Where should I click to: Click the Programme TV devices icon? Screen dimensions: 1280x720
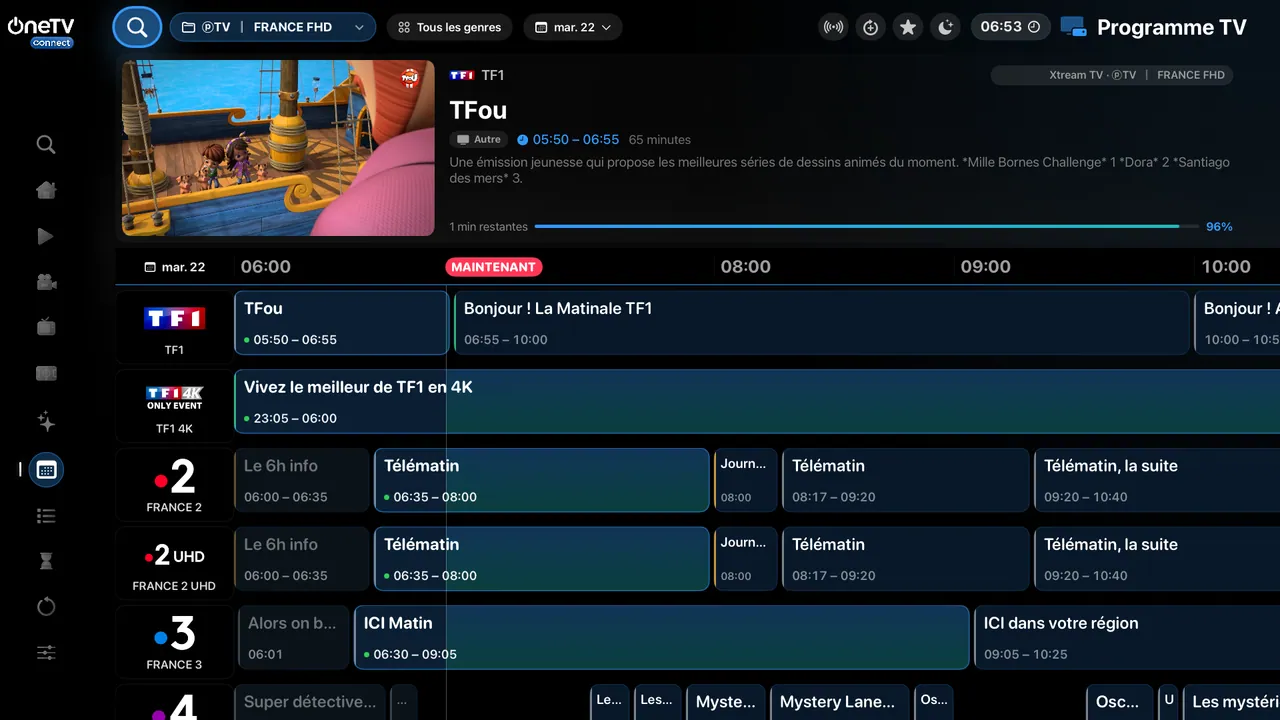tap(1073, 27)
